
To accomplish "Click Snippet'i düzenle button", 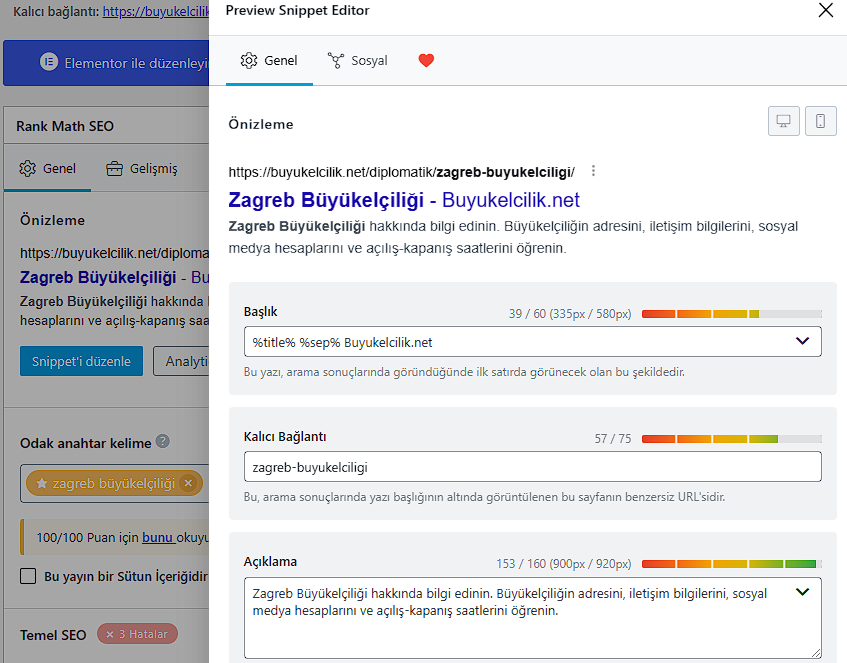I will pos(82,361).
